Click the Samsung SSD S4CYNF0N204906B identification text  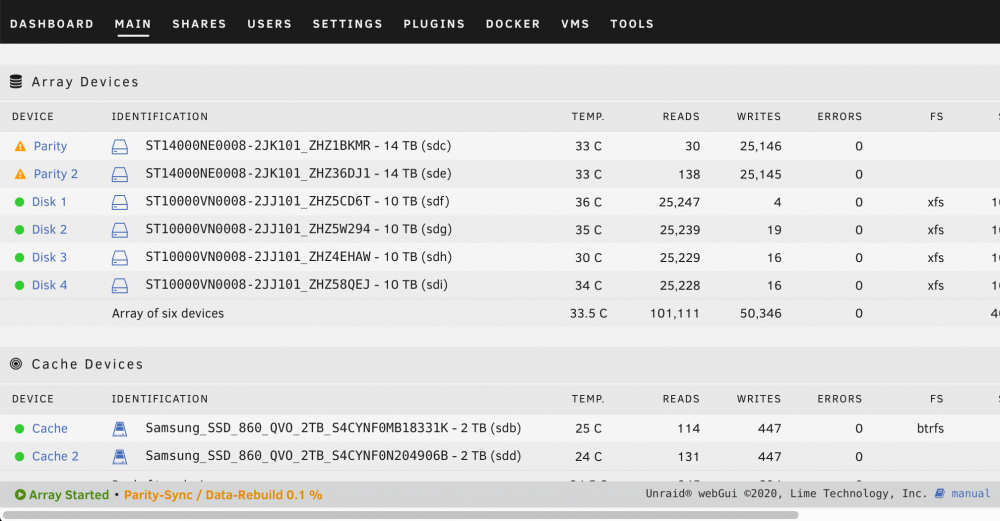[297, 456]
